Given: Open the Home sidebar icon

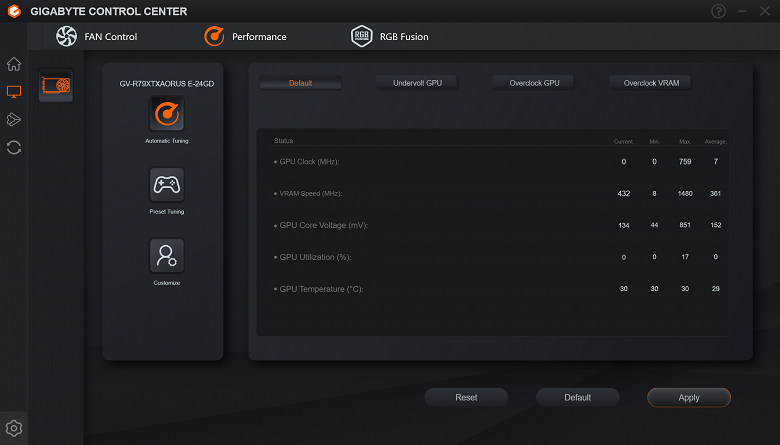Looking at the screenshot, I should [14, 64].
